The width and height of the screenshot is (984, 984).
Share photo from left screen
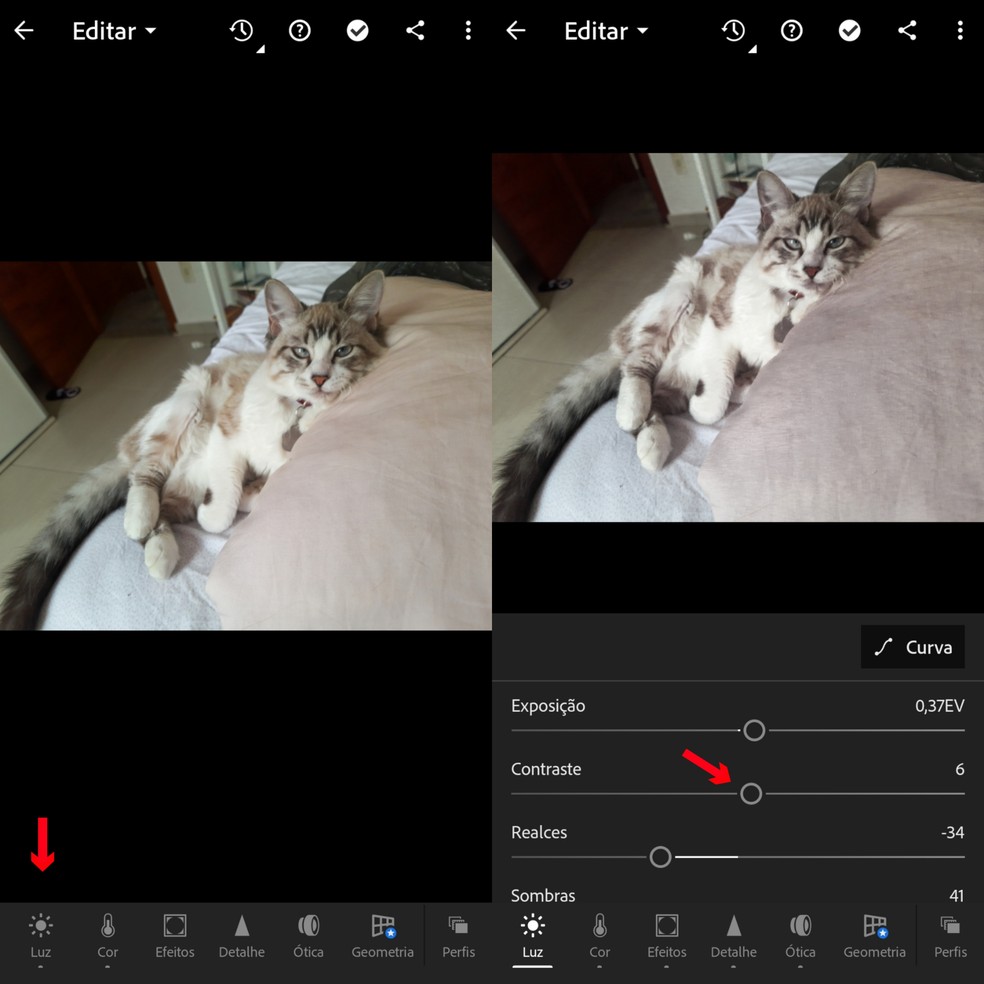pyautogui.click(x=415, y=30)
